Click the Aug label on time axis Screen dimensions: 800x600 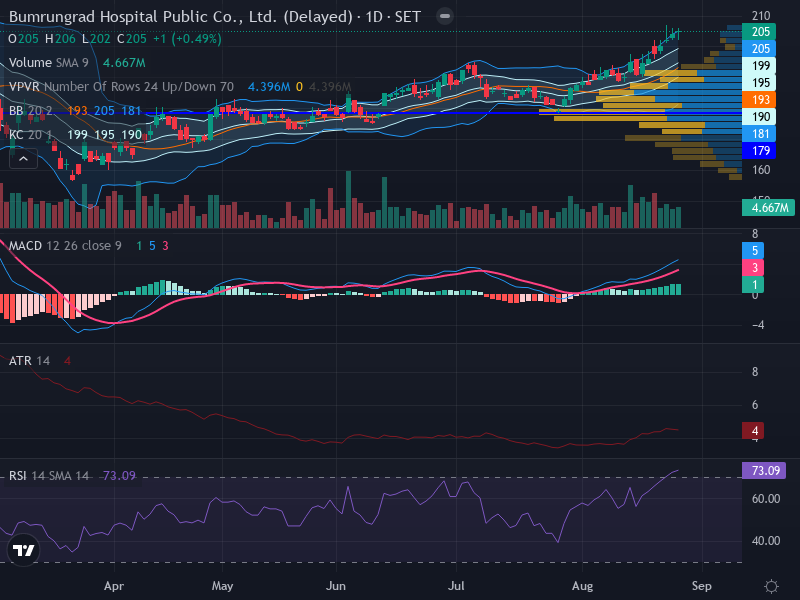click(582, 586)
